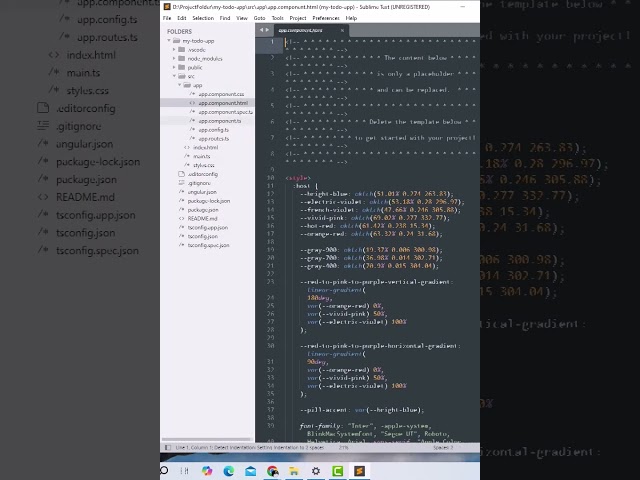The width and height of the screenshot is (640, 480).
Task: Open the View menu
Action: (242, 18)
